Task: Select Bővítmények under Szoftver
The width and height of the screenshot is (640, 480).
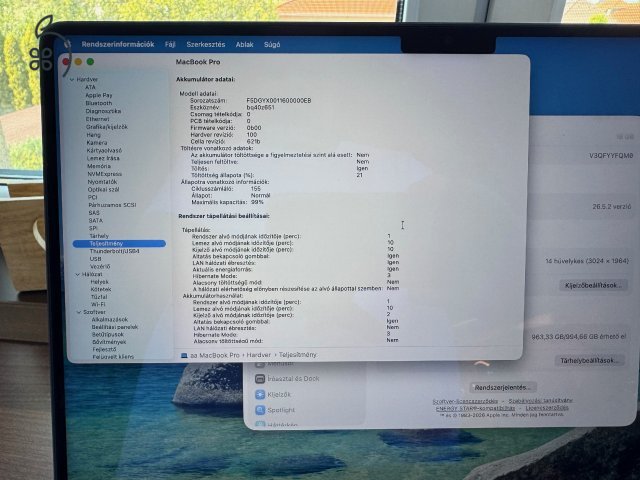Action: [x=109, y=342]
